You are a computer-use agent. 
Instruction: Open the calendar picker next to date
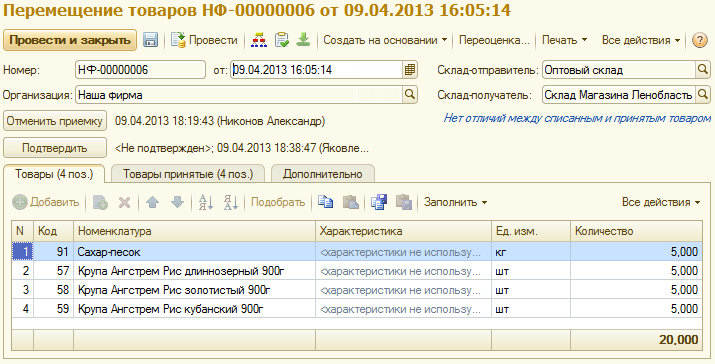point(410,70)
